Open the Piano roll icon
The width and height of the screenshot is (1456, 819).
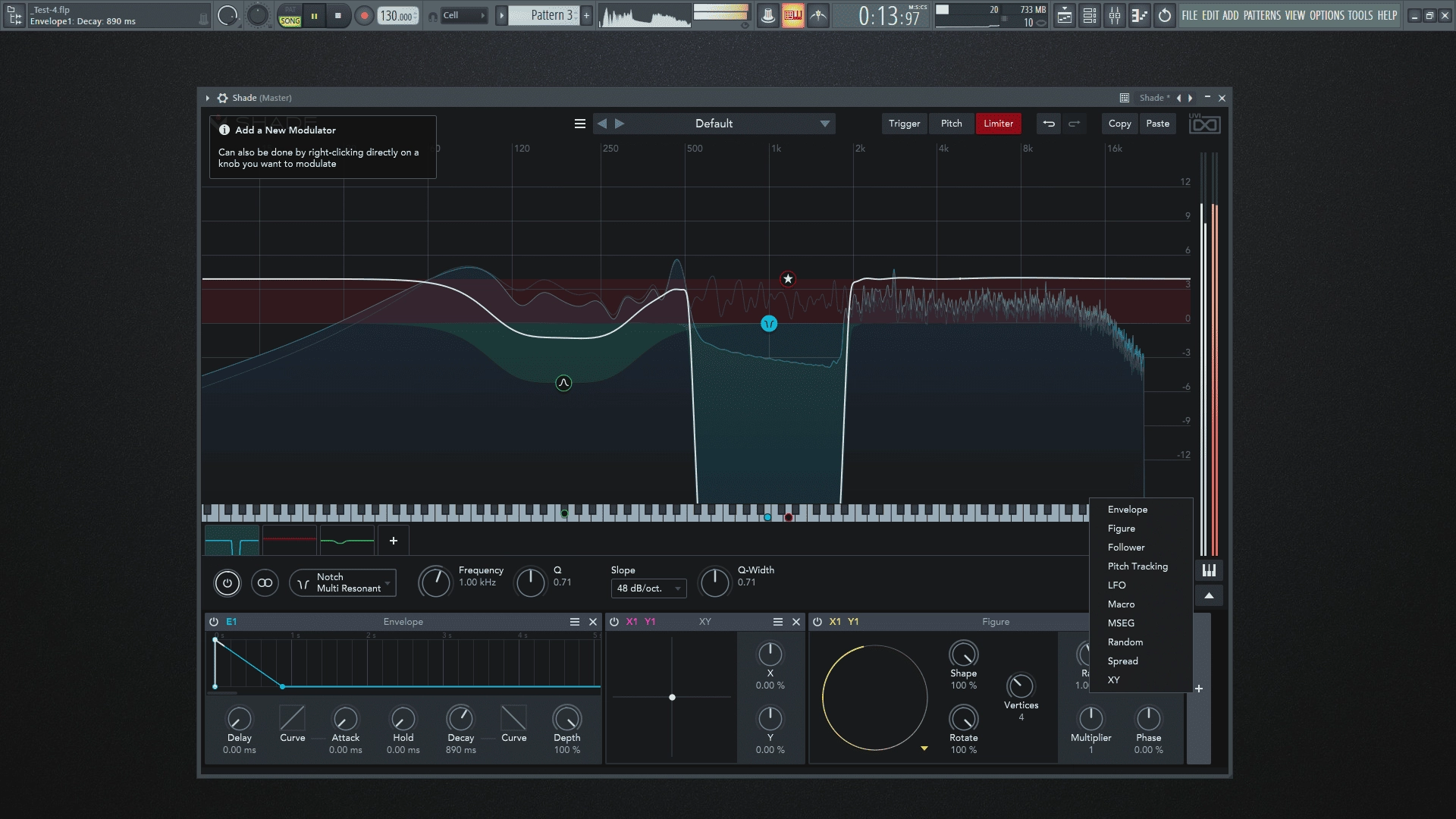point(1140,15)
